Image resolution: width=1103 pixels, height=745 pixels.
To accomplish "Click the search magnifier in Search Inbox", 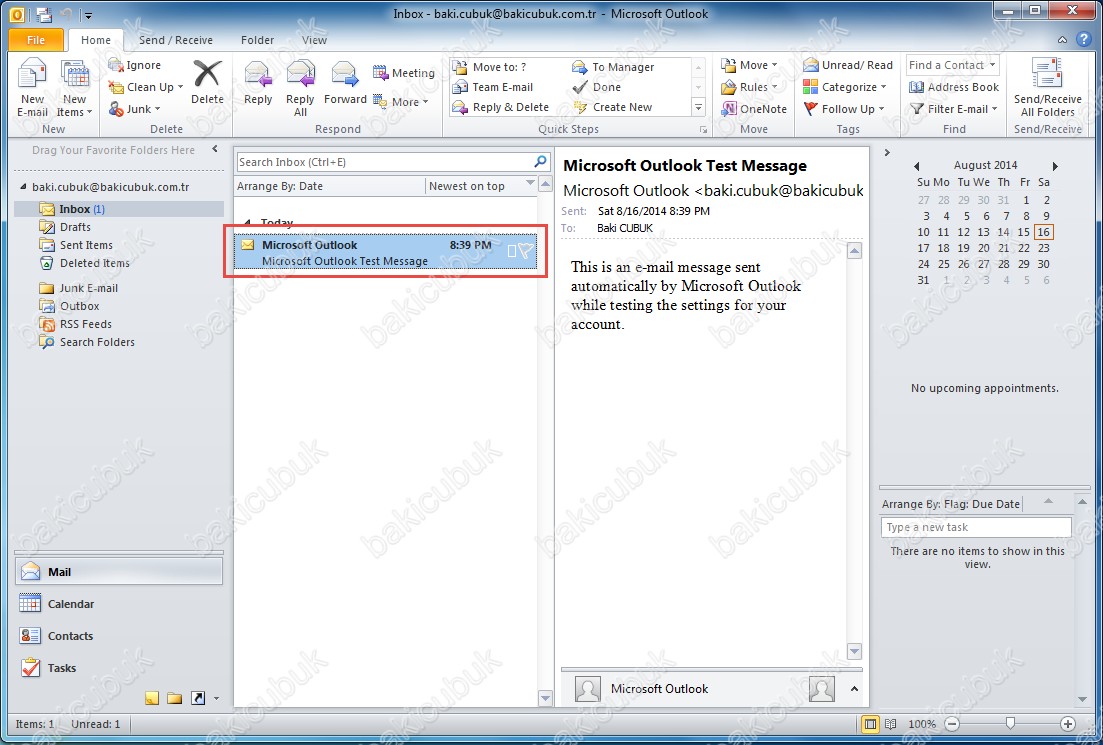I will 540,162.
